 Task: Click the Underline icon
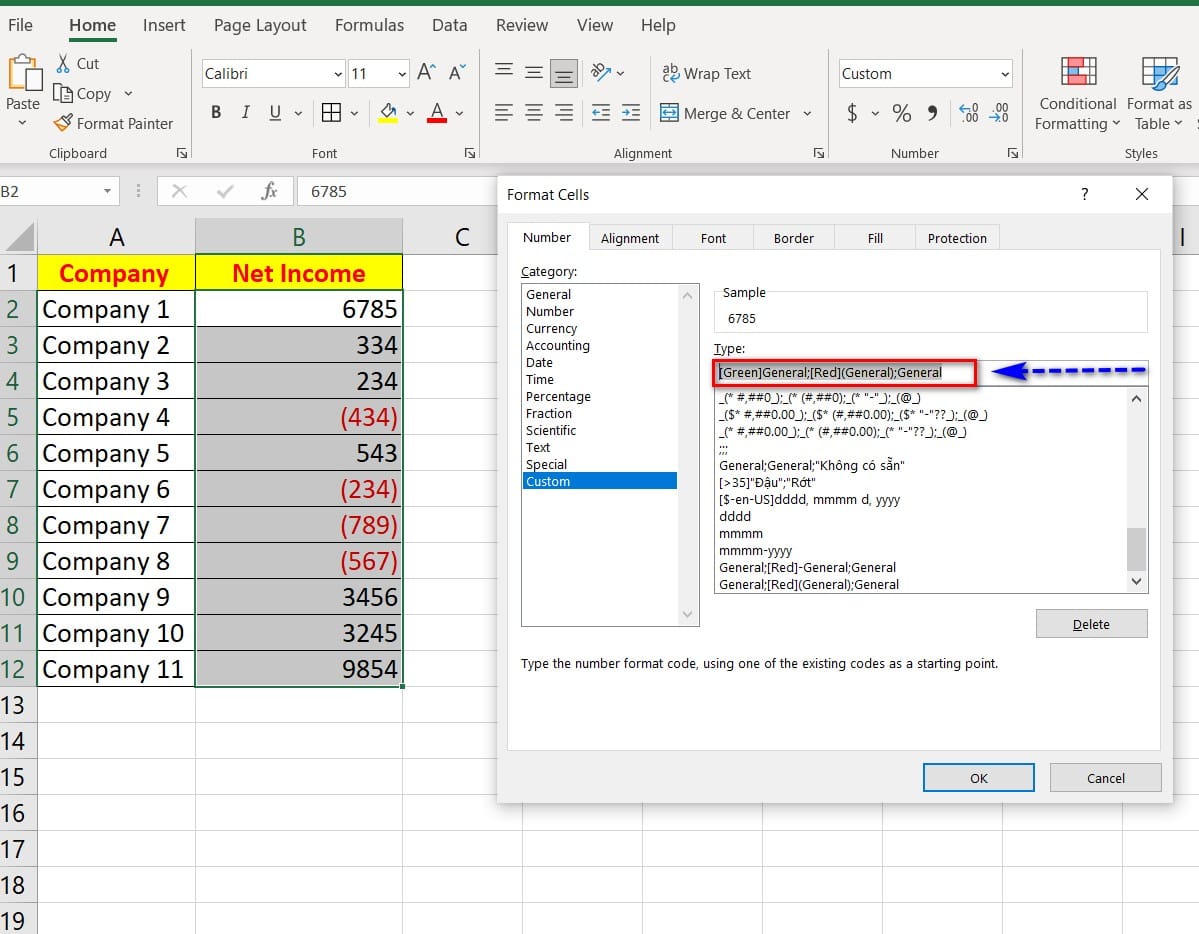click(274, 113)
